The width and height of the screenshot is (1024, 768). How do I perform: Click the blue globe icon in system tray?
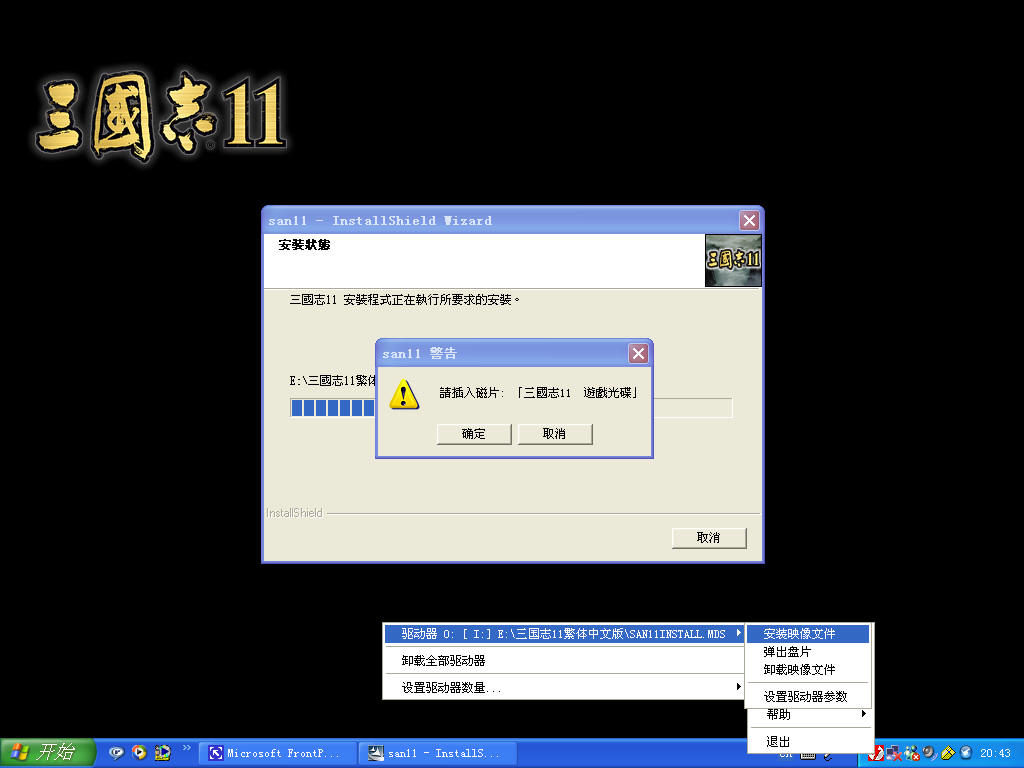965,753
